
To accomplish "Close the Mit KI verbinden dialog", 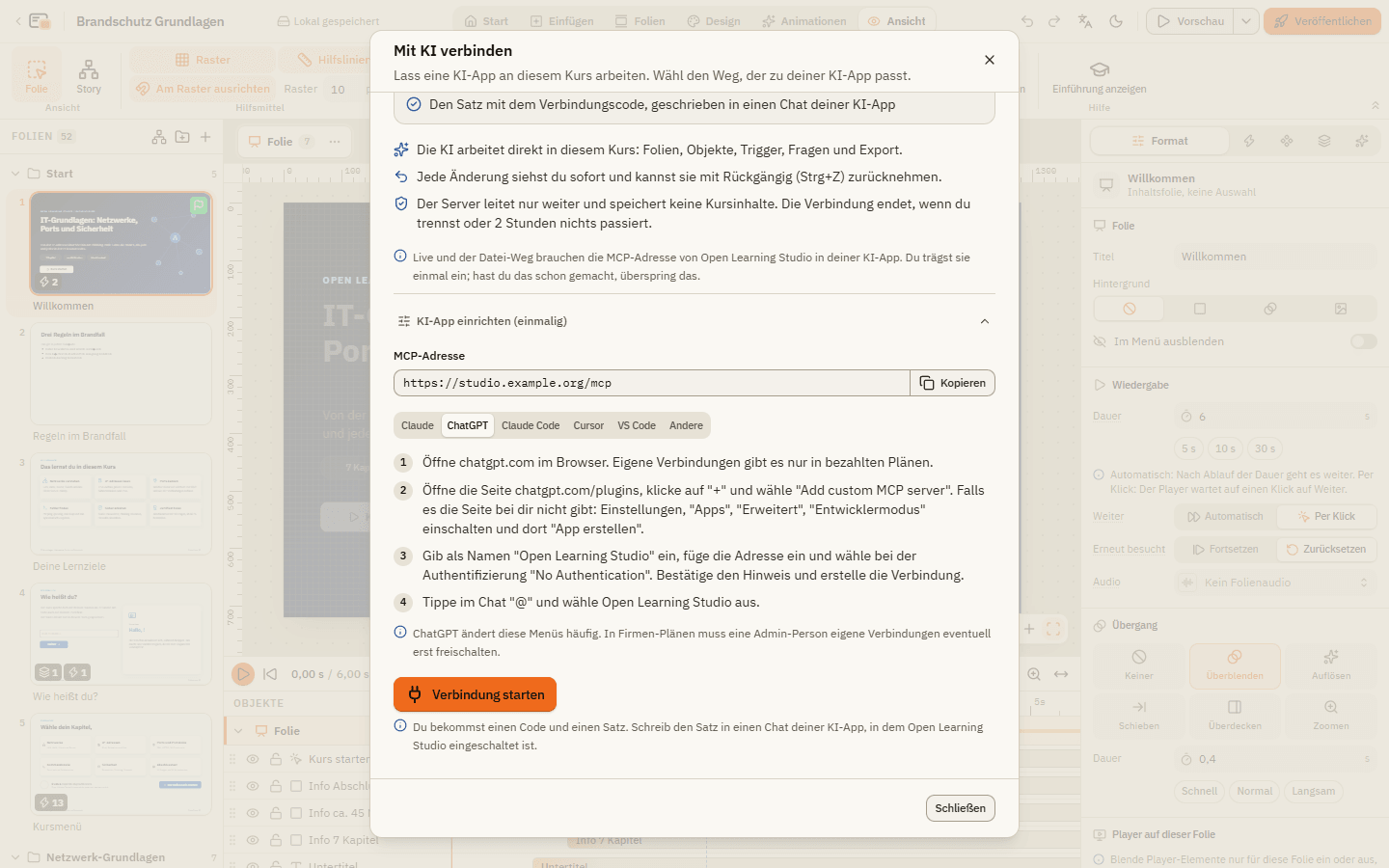I will click(x=989, y=60).
